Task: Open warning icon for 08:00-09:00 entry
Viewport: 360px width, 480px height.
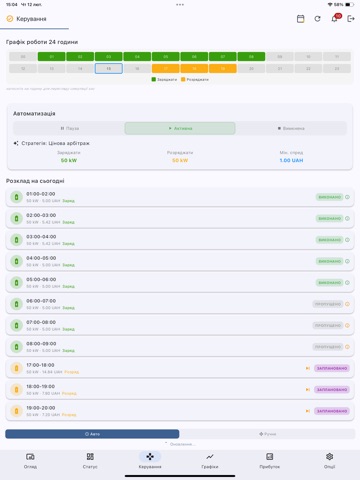Action: coord(347,347)
